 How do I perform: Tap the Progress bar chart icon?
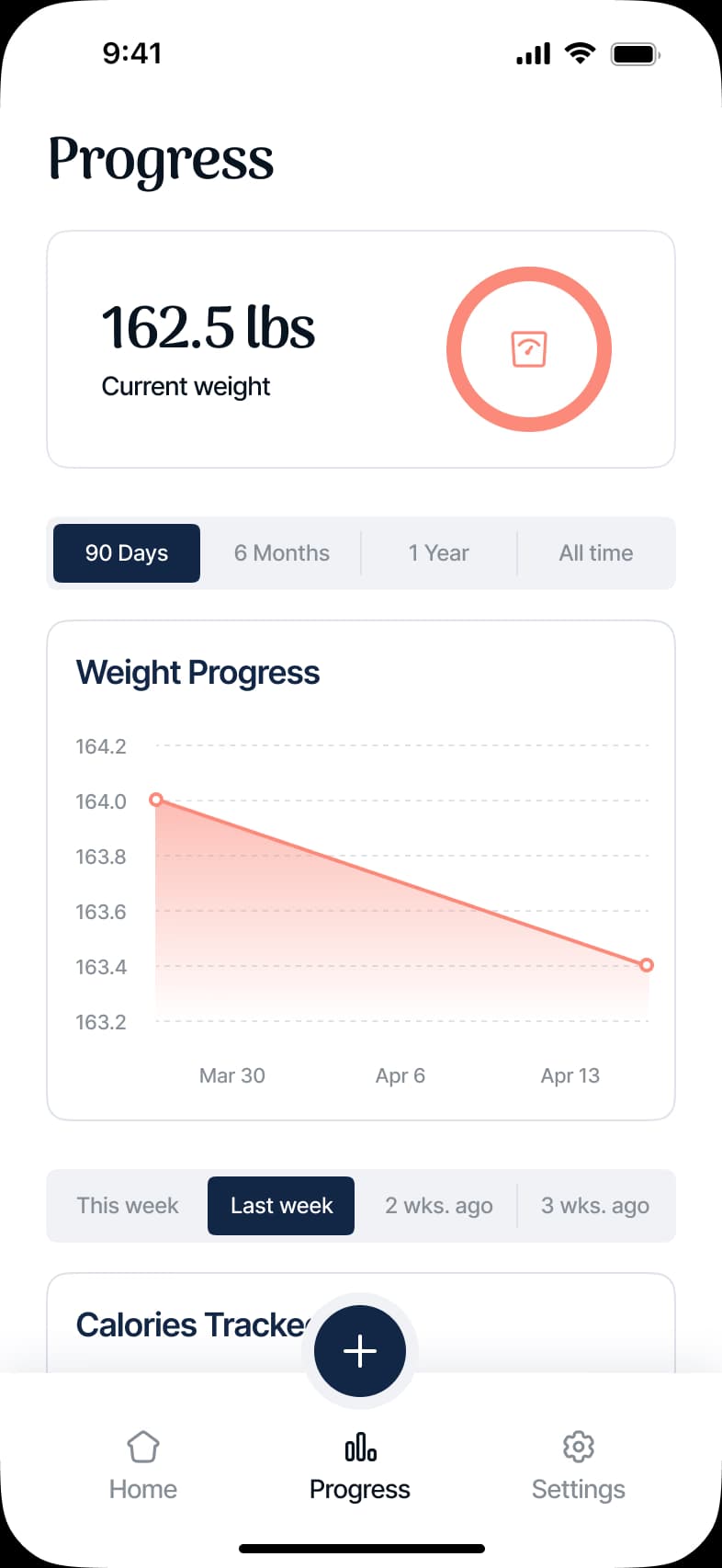[360, 1447]
